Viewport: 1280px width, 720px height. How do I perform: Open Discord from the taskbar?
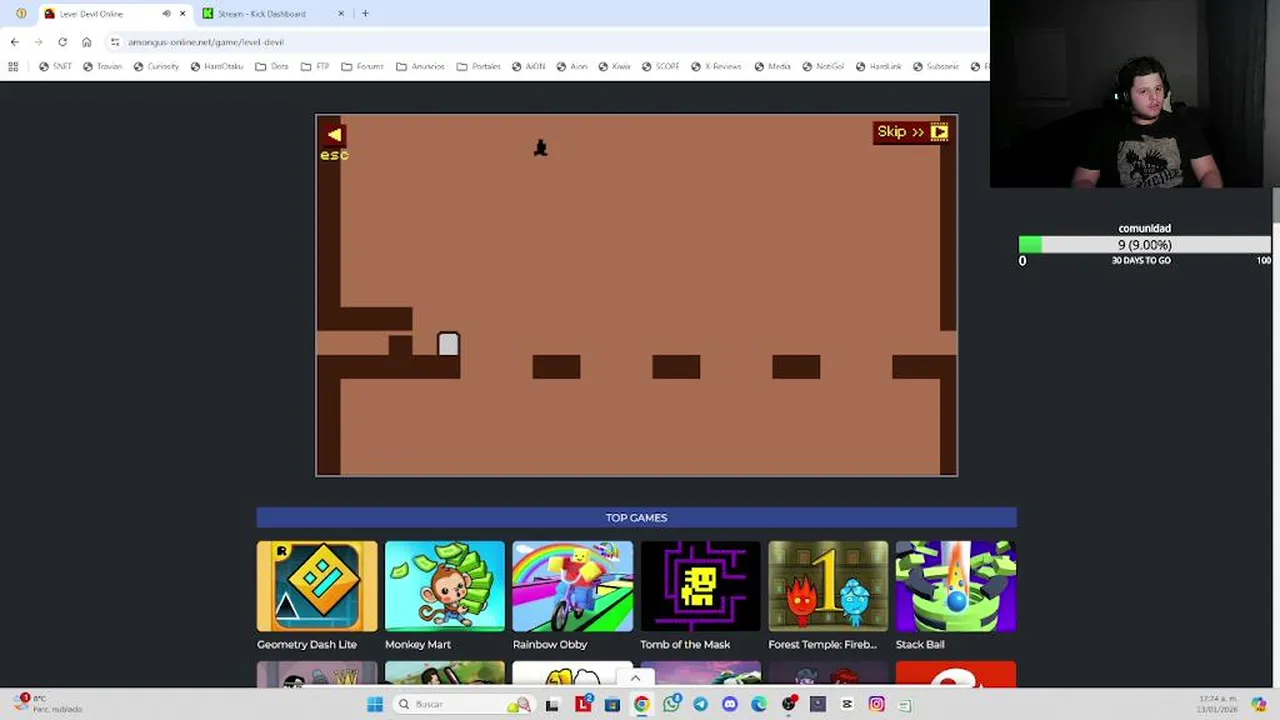click(x=730, y=704)
